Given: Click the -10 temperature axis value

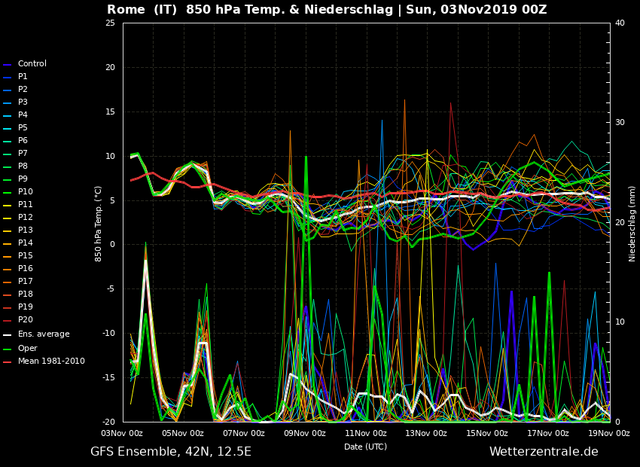Looking at the screenshot, I should click(109, 334).
